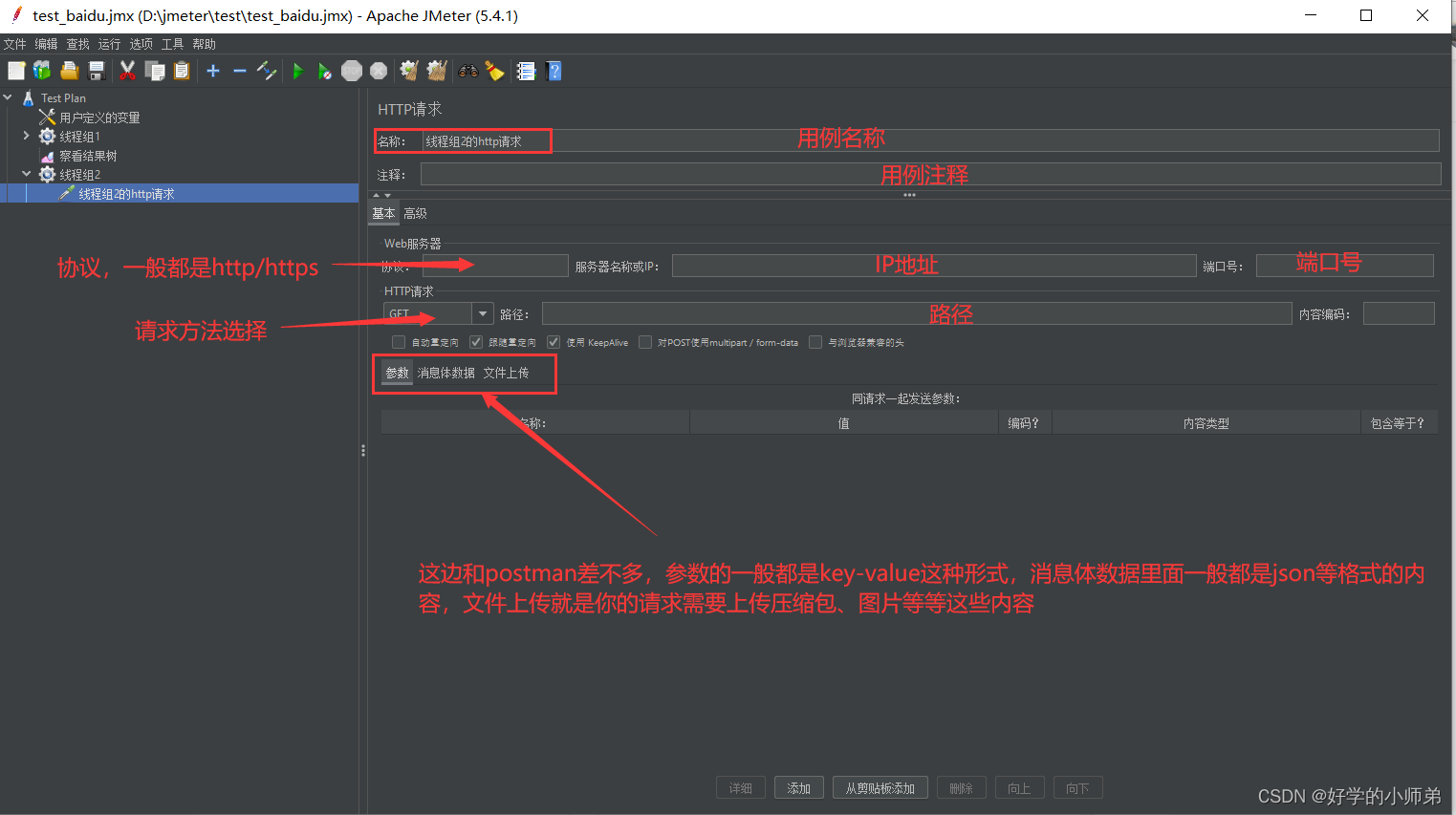Screen dimensions: 1456x815
Task: Click the 名称 input field
Action: coord(930,140)
